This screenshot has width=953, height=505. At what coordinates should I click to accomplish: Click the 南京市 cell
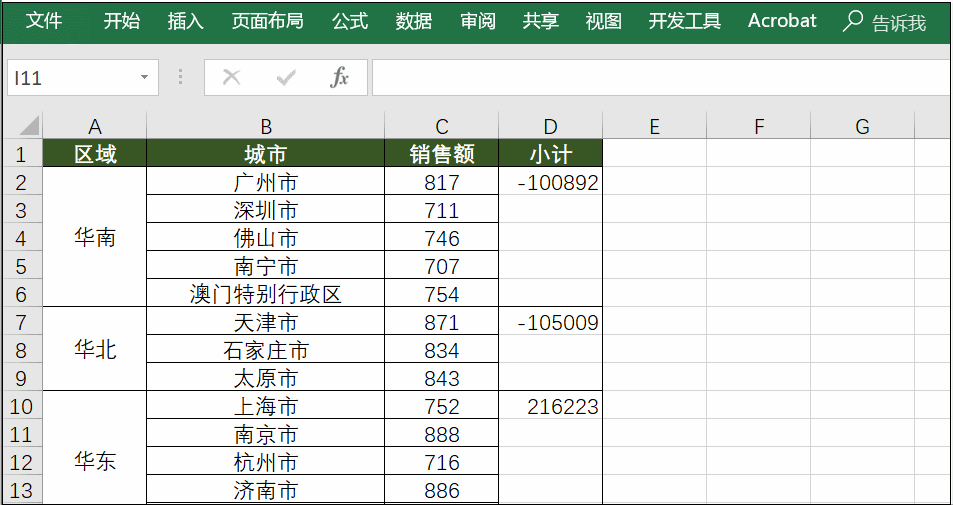coord(266,434)
